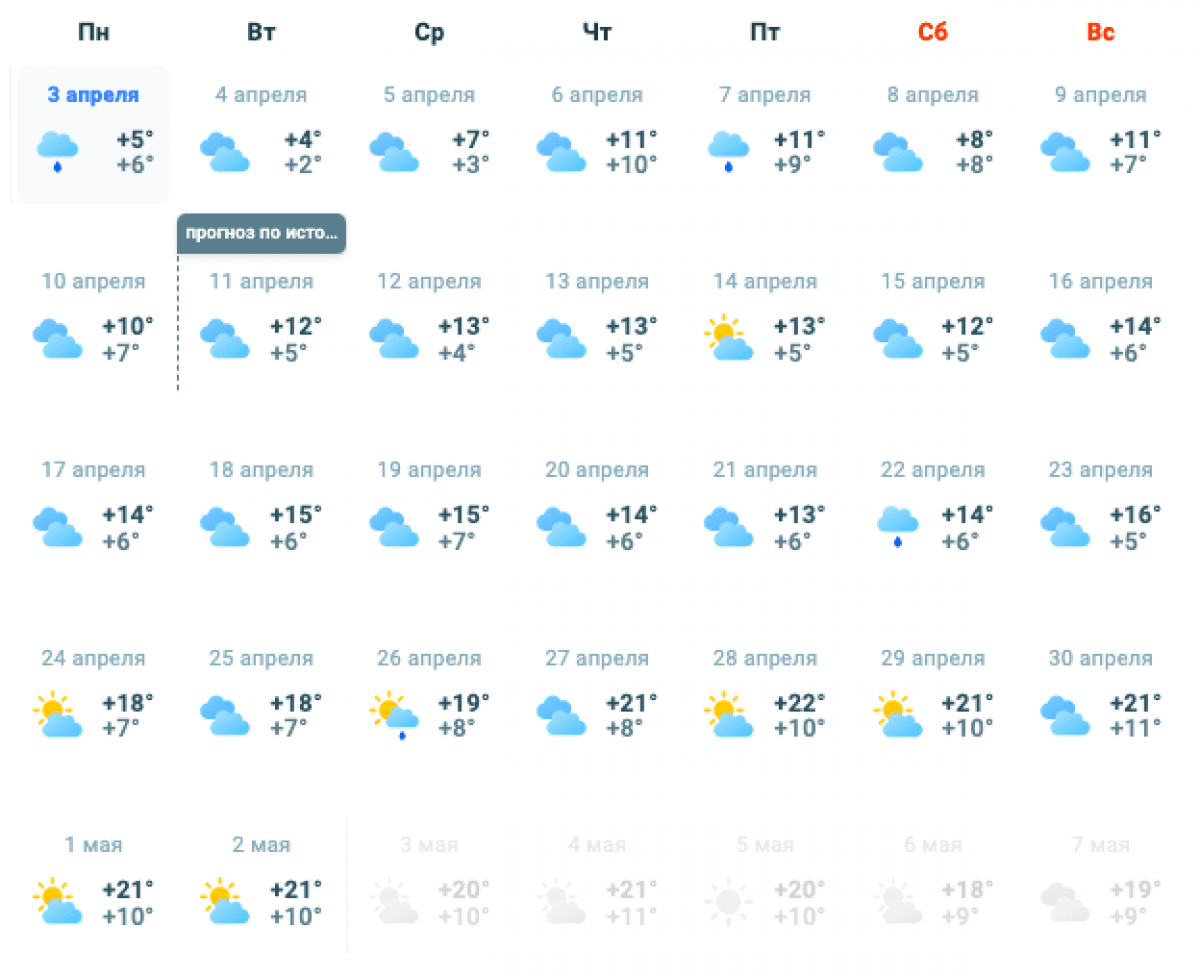The image size is (1200, 977).
Task: Select the highlighted 3 апреля date
Action: 93,95
